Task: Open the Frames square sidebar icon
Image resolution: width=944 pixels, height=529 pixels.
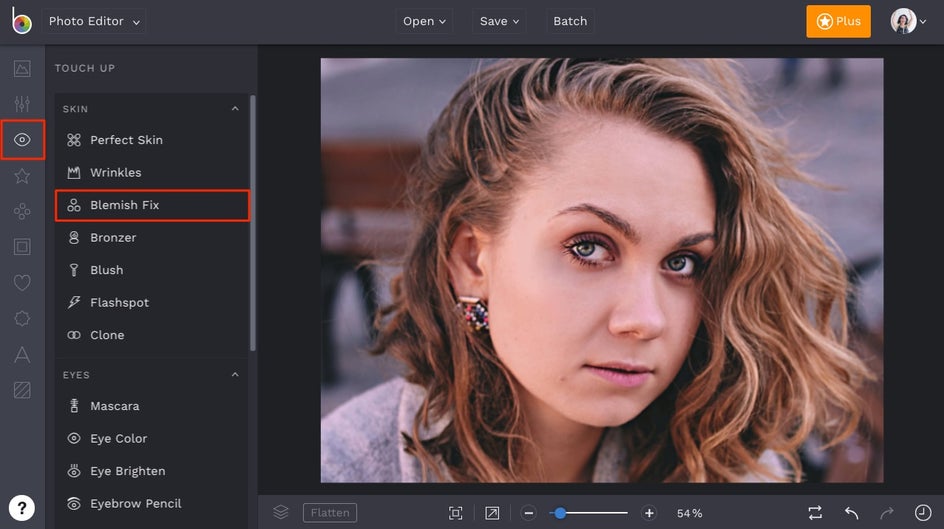Action: [x=22, y=247]
